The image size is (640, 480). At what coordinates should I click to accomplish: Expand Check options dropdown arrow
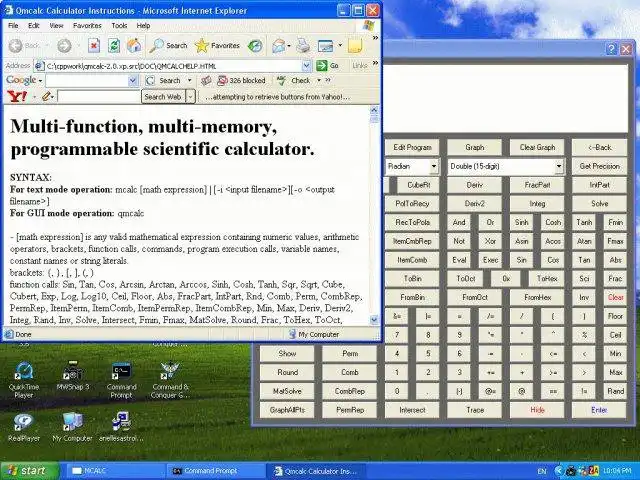319,80
